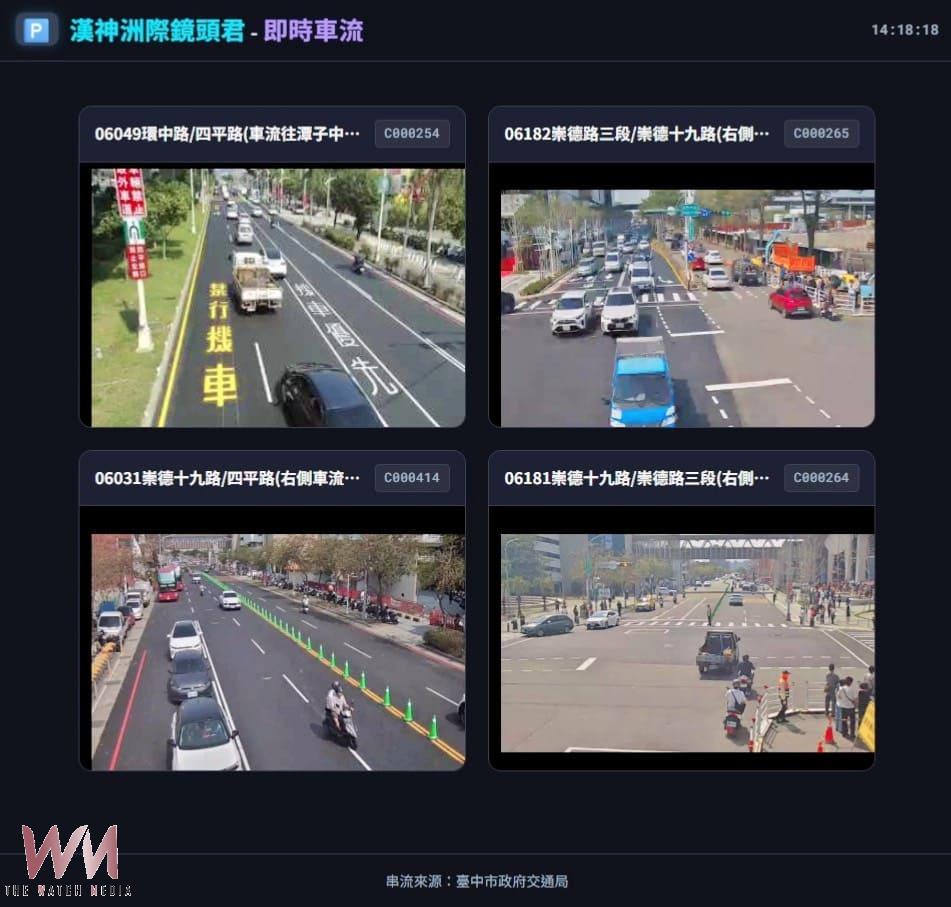
Task: Click the C000254 camera ID badge
Action: pyautogui.click(x=412, y=134)
